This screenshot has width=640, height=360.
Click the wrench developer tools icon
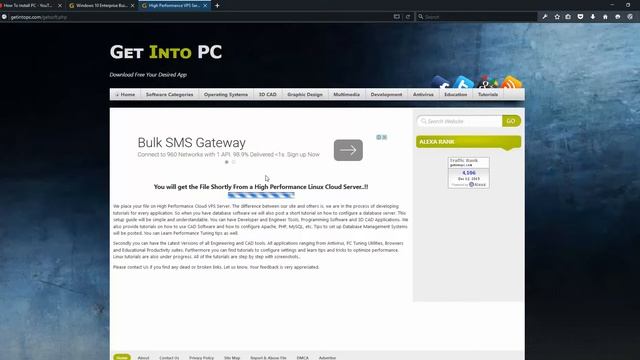click(x=544, y=17)
